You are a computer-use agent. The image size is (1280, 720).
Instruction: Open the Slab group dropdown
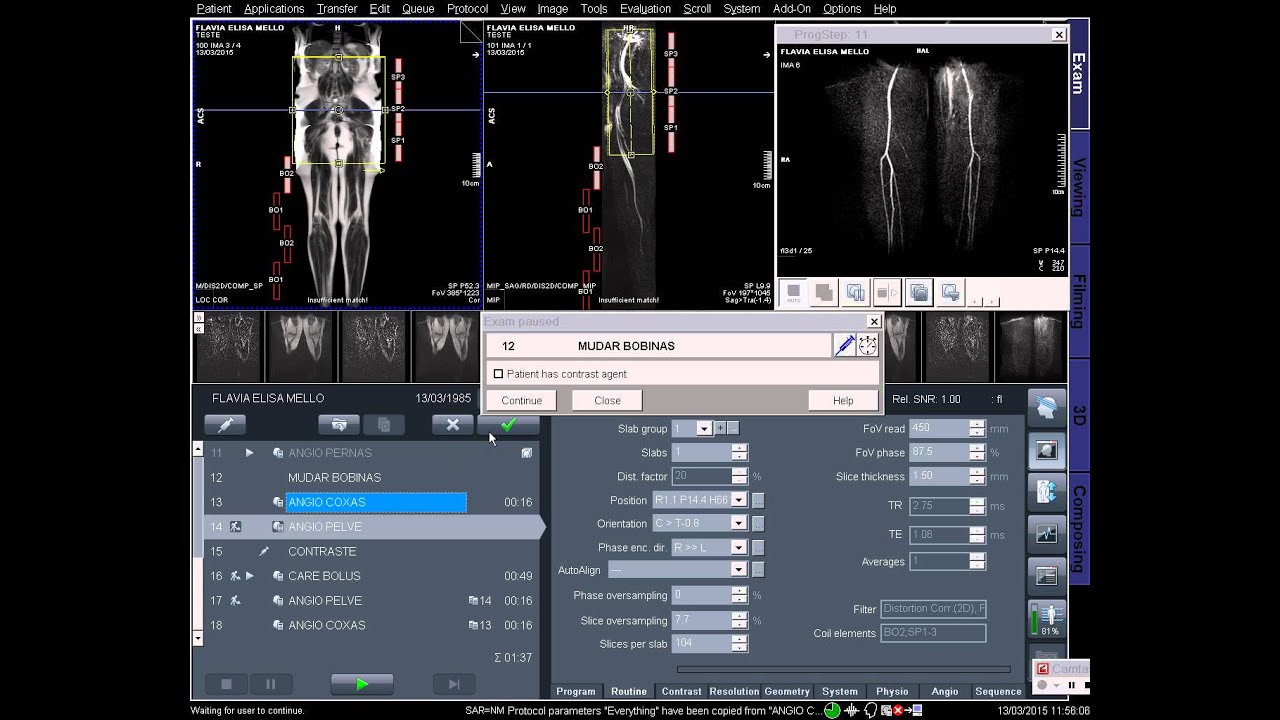point(704,428)
